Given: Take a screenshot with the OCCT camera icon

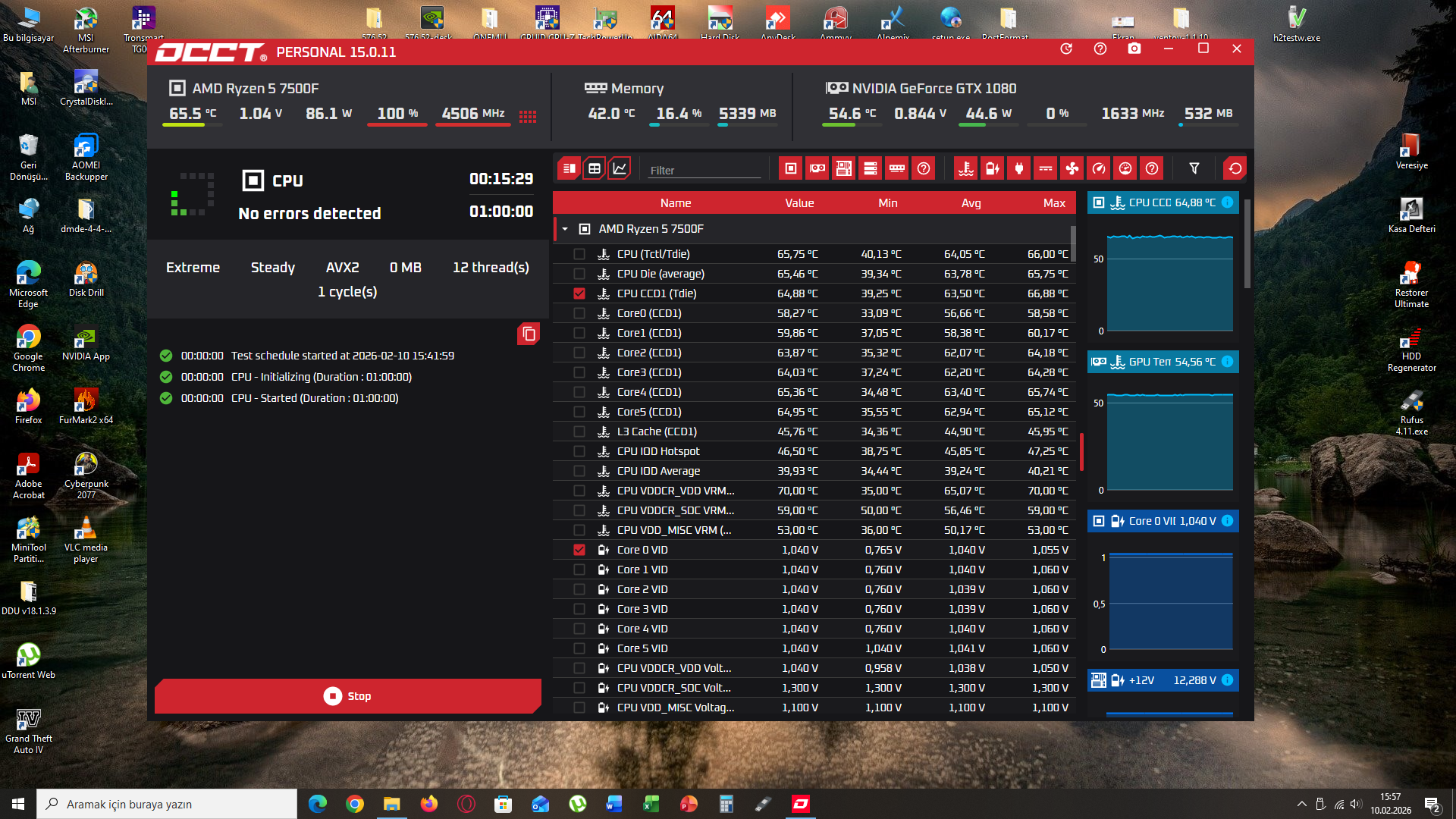Looking at the screenshot, I should tap(1134, 49).
